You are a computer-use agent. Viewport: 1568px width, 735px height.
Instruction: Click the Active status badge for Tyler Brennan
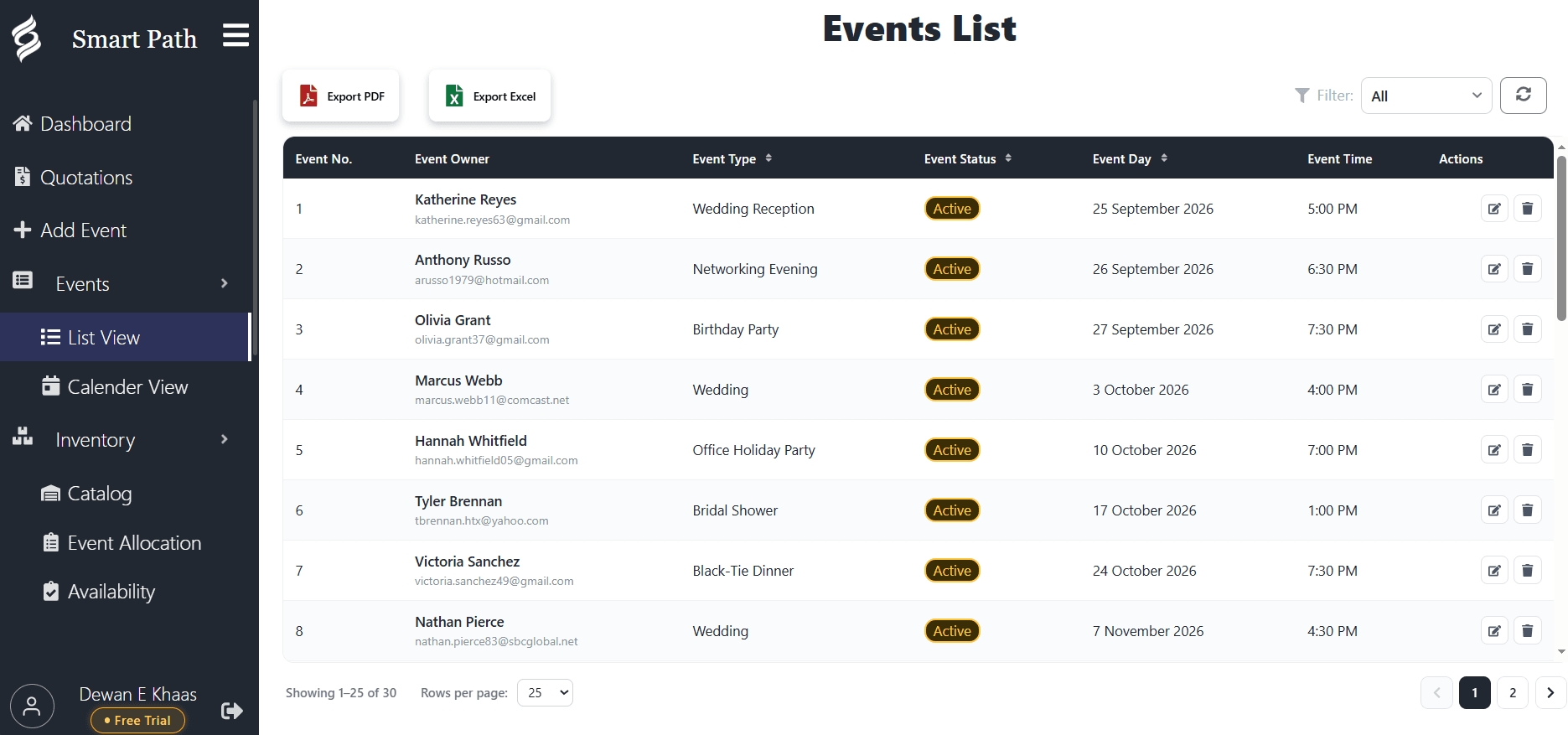pos(952,510)
